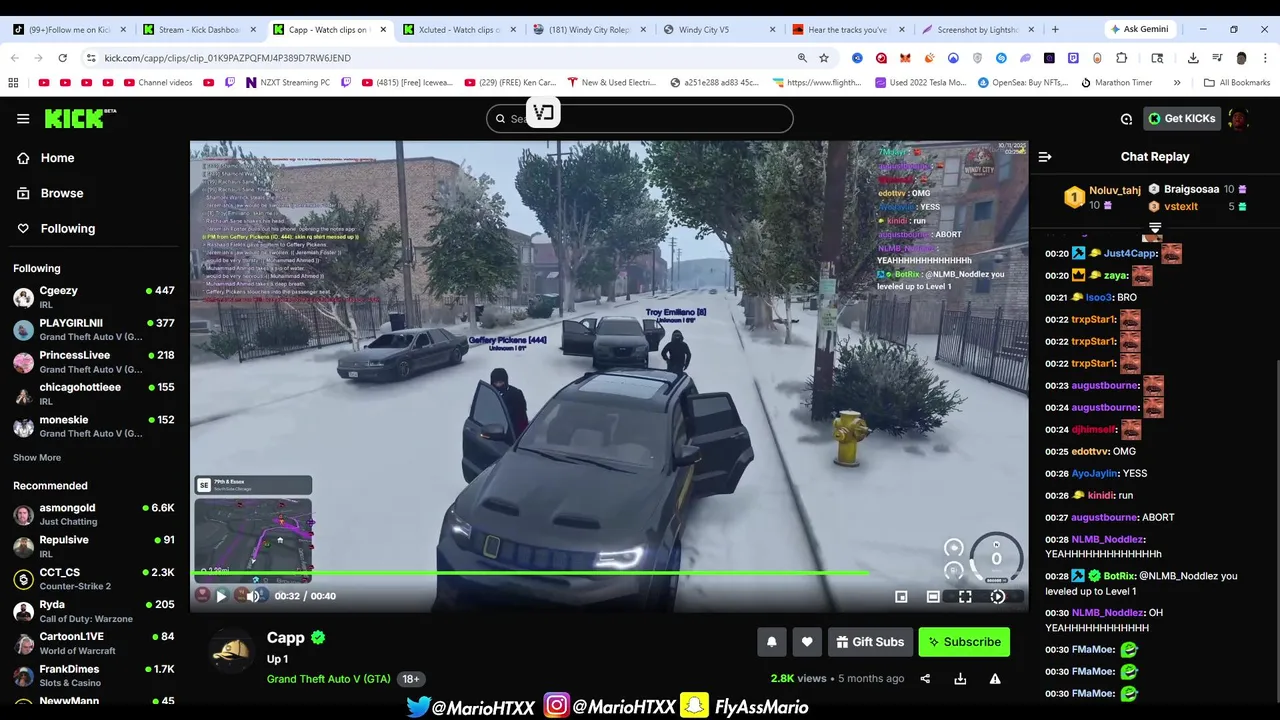The width and height of the screenshot is (1280, 720).
Task: Open Chrome extensions puzzle icon
Action: 1121,58
